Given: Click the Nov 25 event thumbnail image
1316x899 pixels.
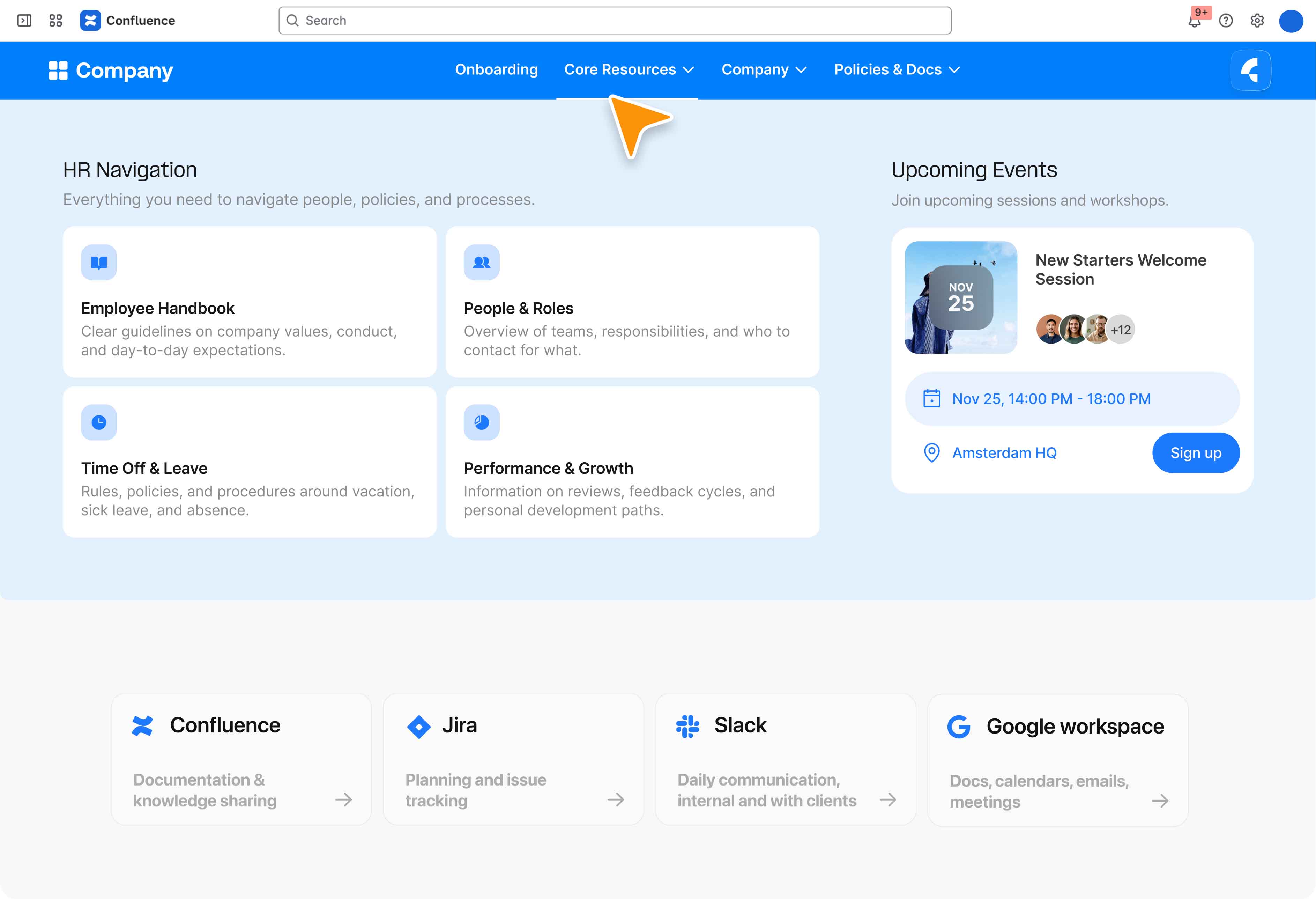Looking at the screenshot, I should (x=960, y=297).
